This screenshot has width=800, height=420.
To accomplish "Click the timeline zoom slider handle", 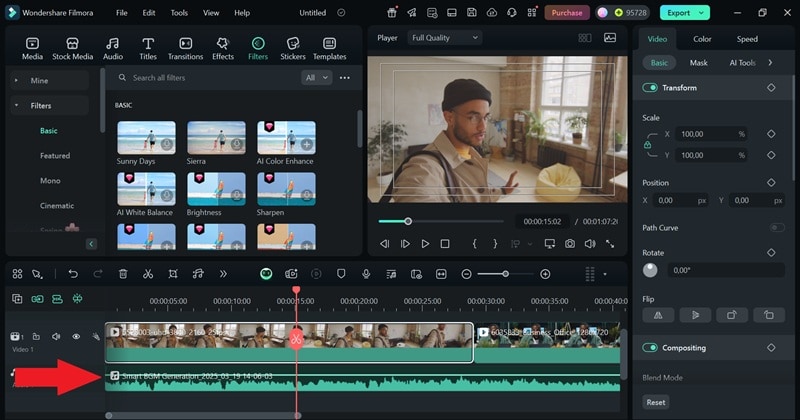I will 505,274.
